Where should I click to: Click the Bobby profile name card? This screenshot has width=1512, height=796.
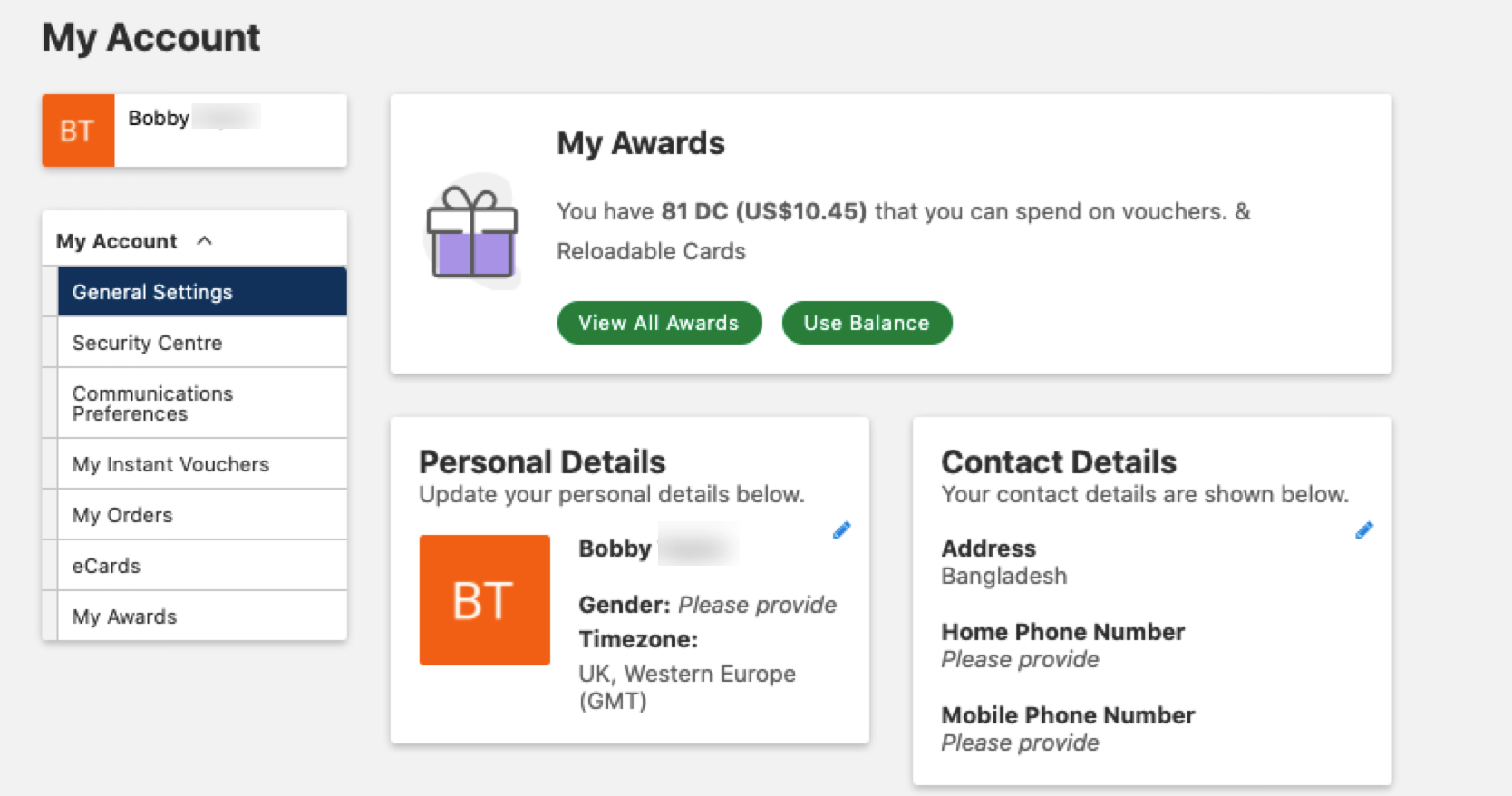click(230, 131)
